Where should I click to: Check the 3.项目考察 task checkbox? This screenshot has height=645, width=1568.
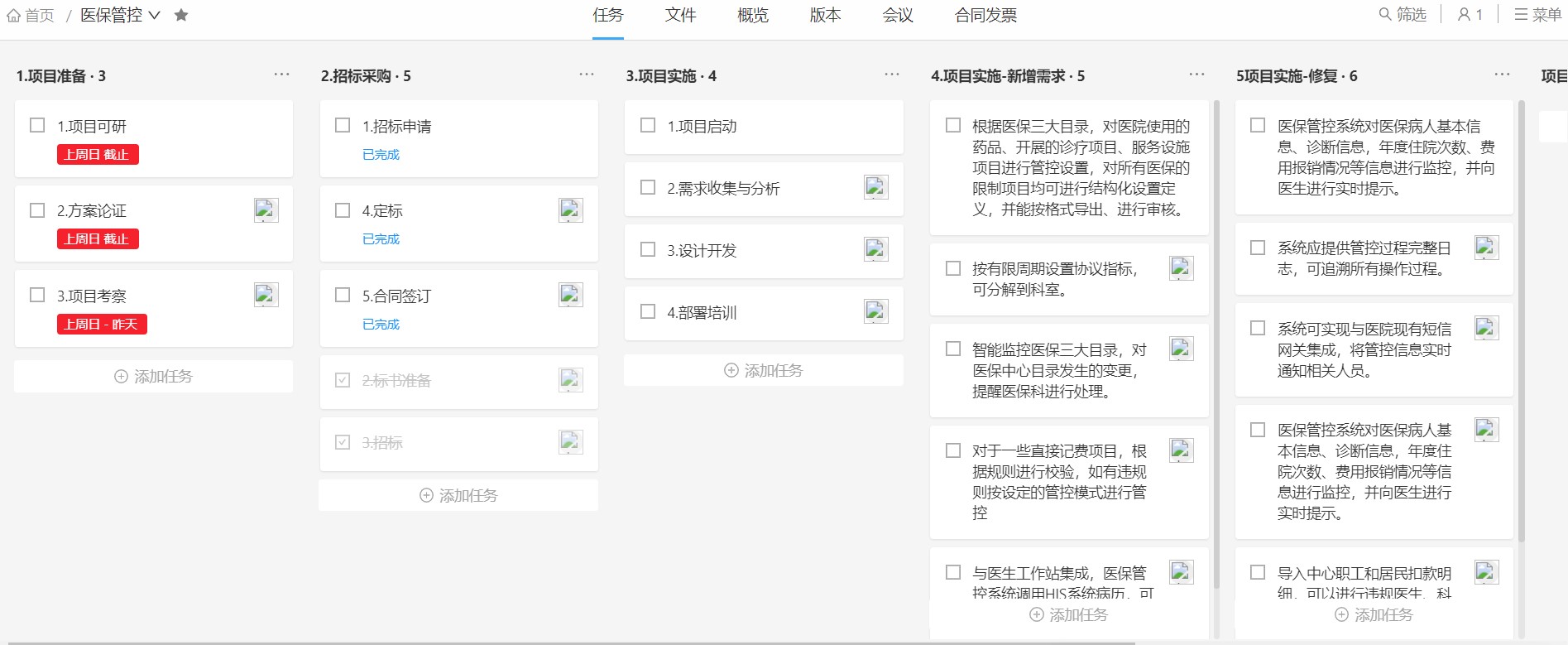click(x=37, y=295)
